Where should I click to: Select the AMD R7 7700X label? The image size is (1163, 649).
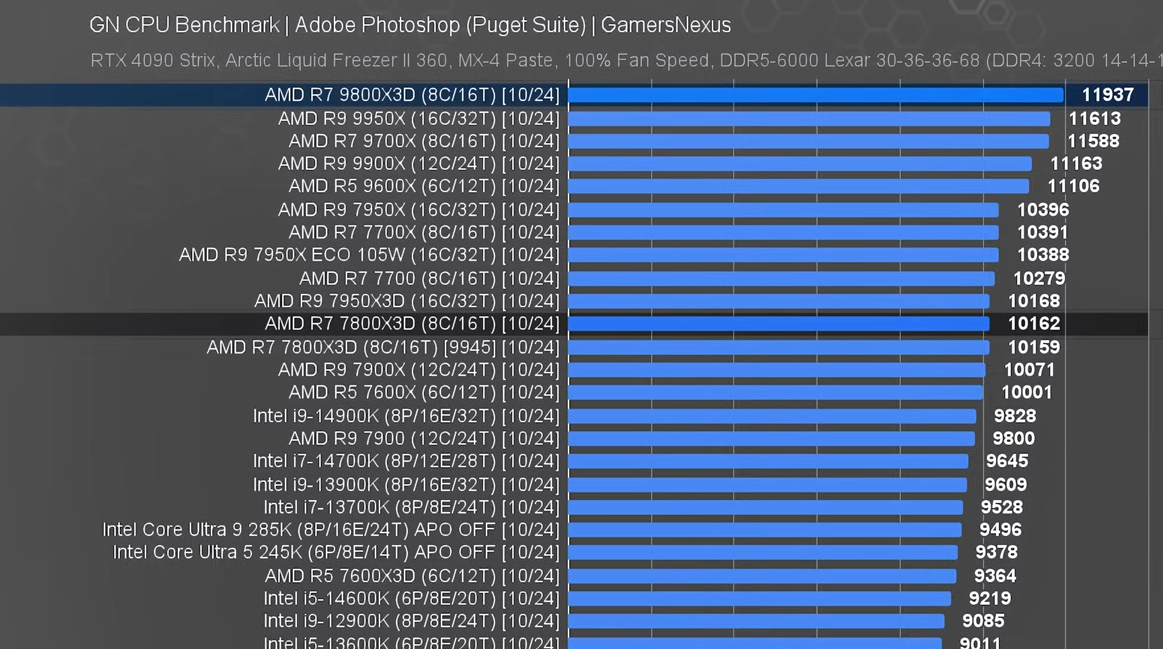coord(424,233)
